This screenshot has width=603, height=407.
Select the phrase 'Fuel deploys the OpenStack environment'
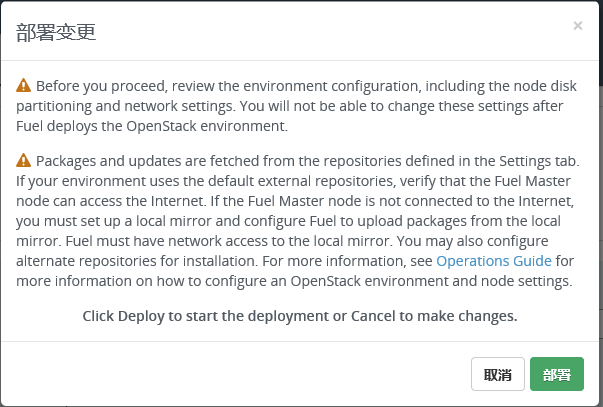click(x=152, y=126)
